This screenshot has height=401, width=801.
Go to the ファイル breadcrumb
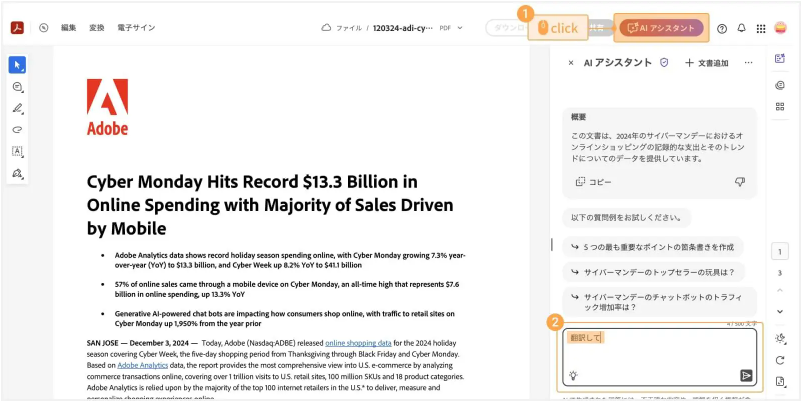[x=349, y=28]
